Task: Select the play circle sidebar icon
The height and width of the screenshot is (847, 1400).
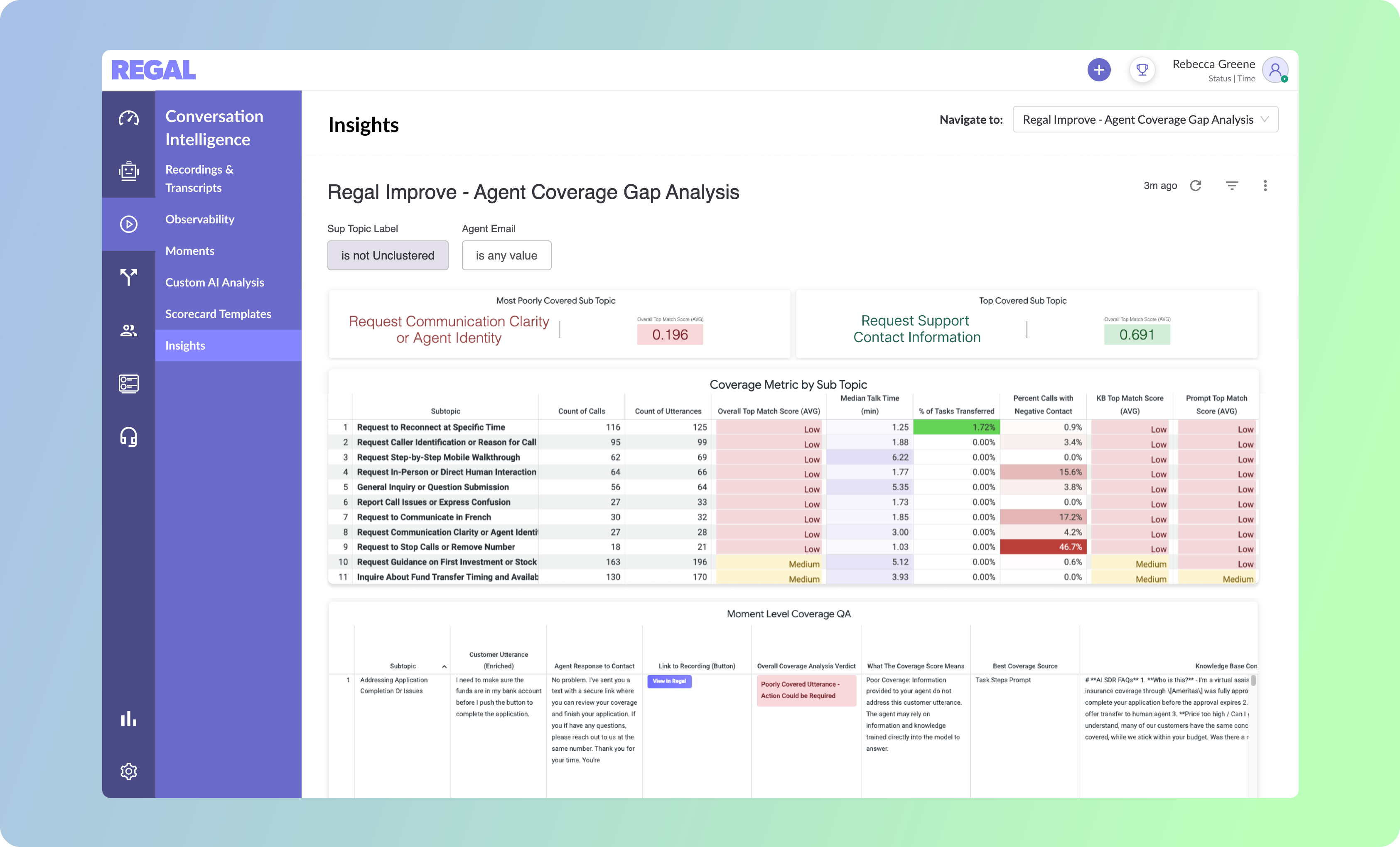Action: (x=128, y=224)
